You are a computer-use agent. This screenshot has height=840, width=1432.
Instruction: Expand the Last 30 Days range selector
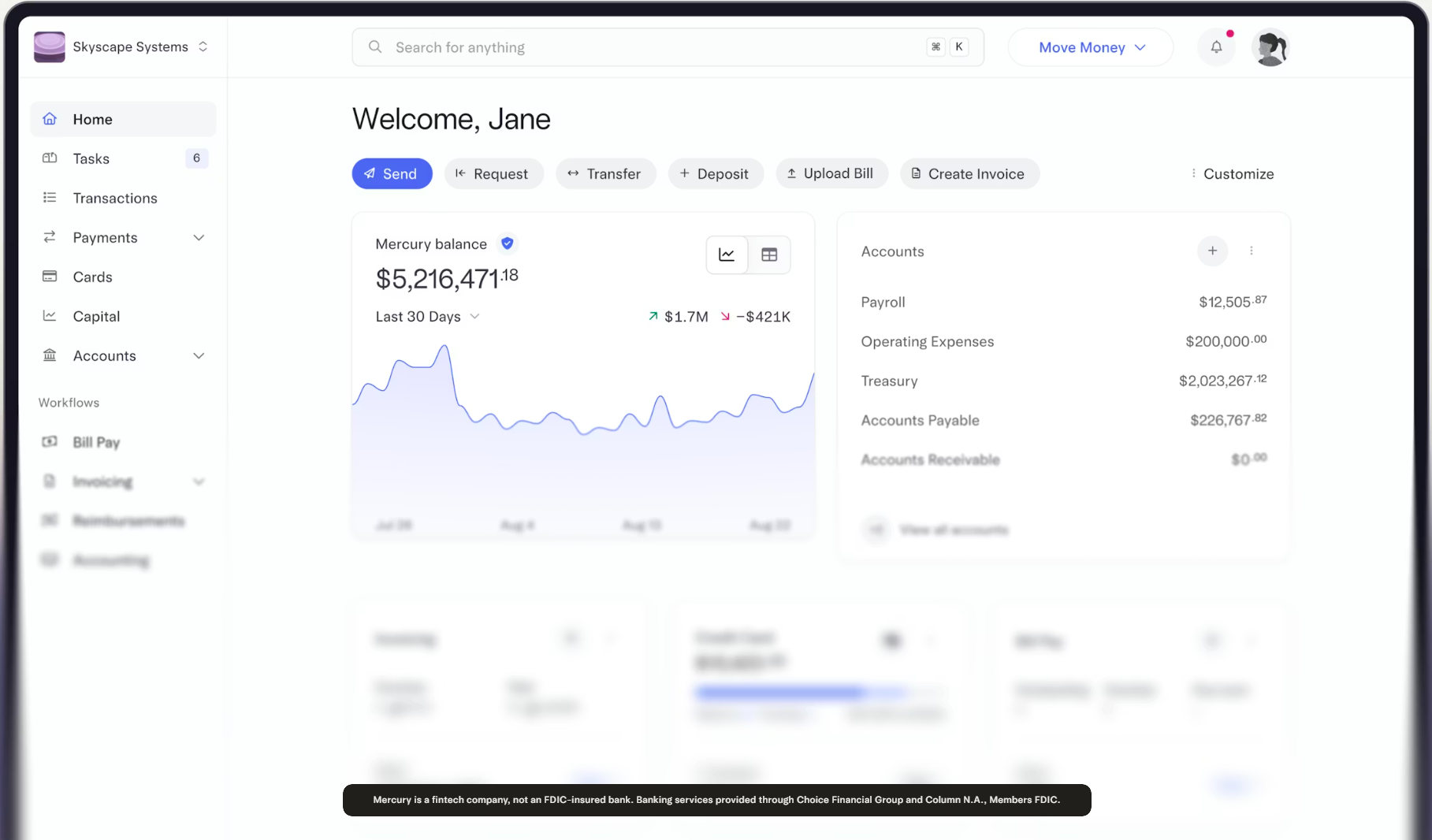coord(428,317)
